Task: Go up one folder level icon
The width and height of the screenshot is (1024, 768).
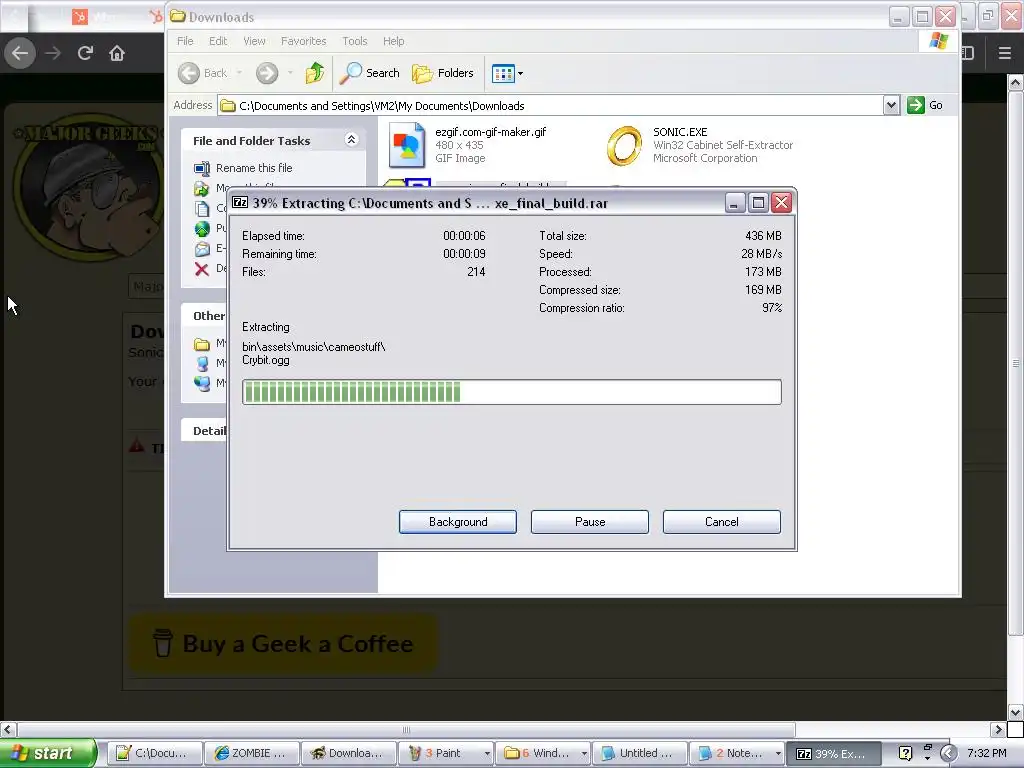Action: click(x=315, y=73)
